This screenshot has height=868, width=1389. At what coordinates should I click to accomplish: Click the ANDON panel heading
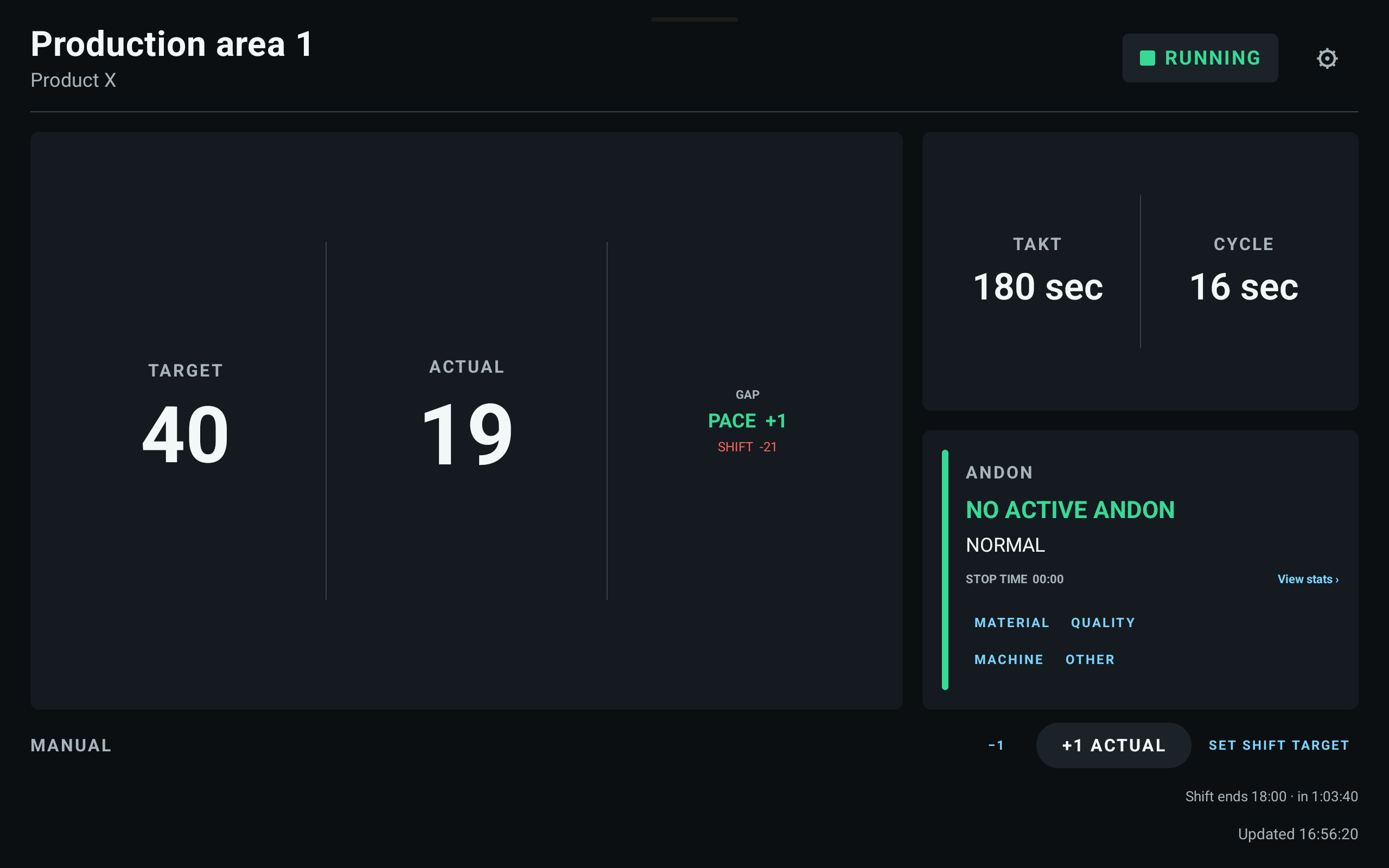999,473
